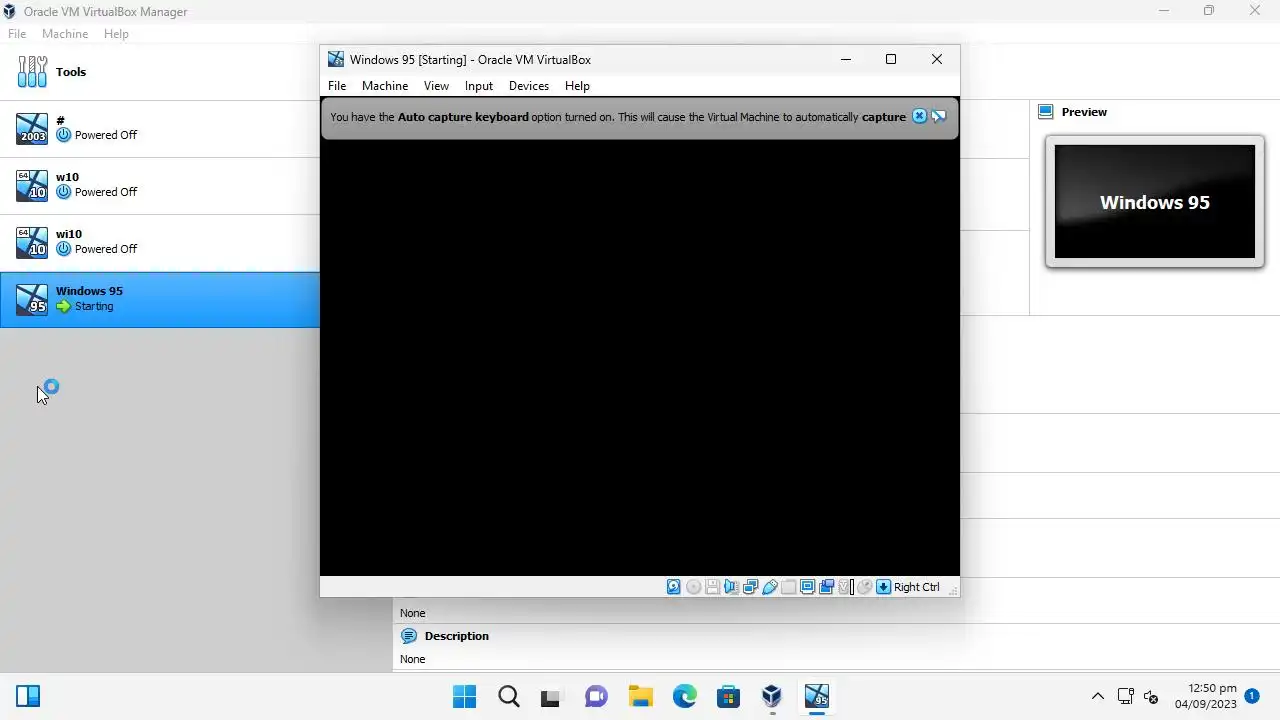Select the w10 virtual machine

pyautogui.click(x=160, y=185)
